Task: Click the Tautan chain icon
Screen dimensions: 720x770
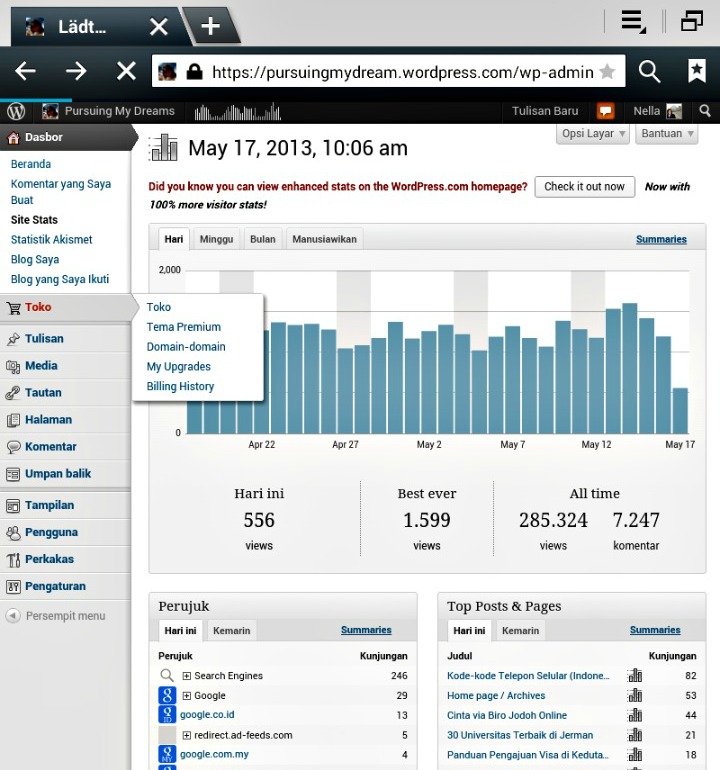Action: 13,393
